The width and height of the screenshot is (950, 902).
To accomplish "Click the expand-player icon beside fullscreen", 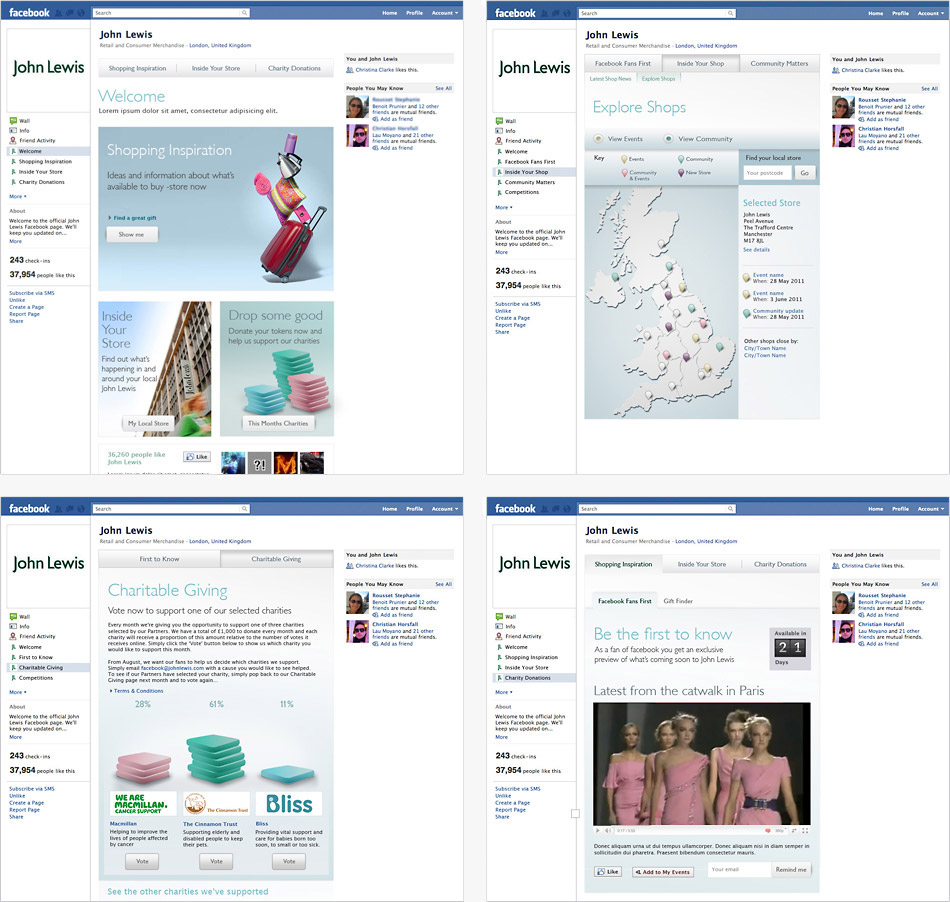I will pos(794,831).
